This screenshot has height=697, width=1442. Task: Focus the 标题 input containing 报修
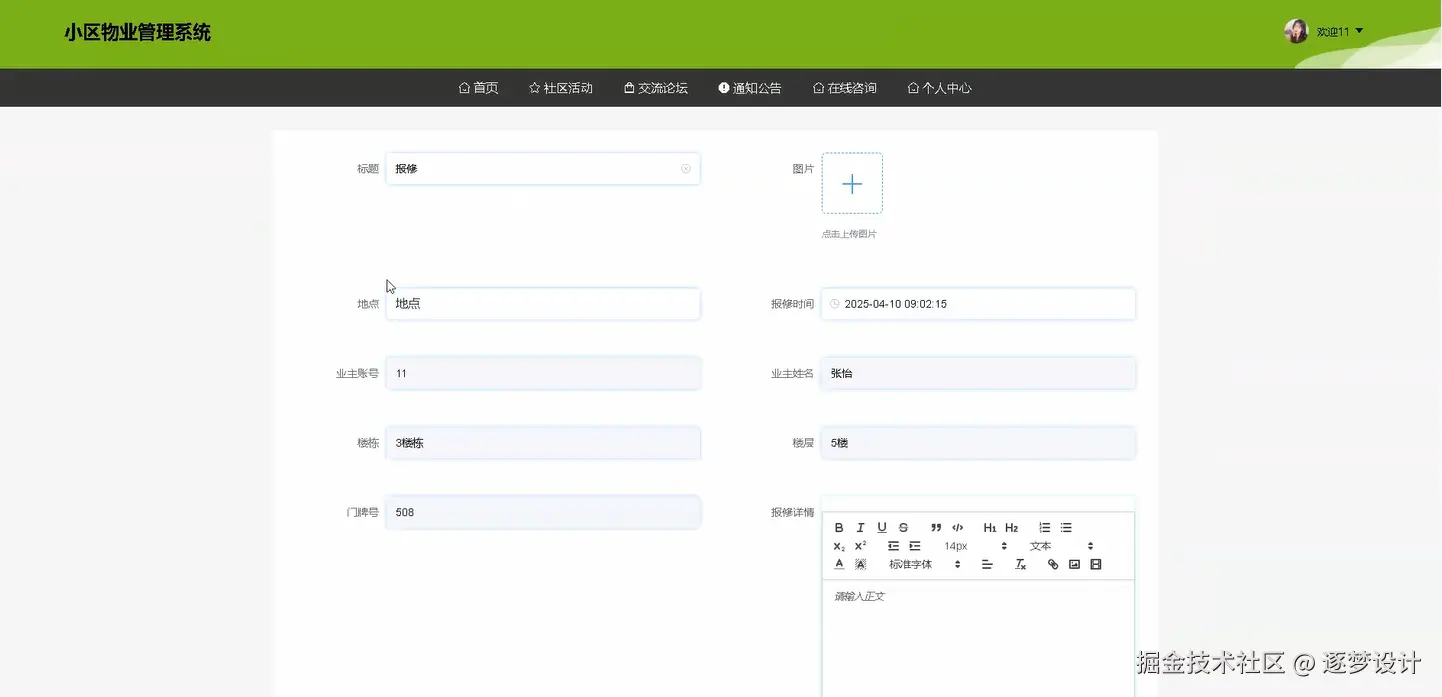543,169
